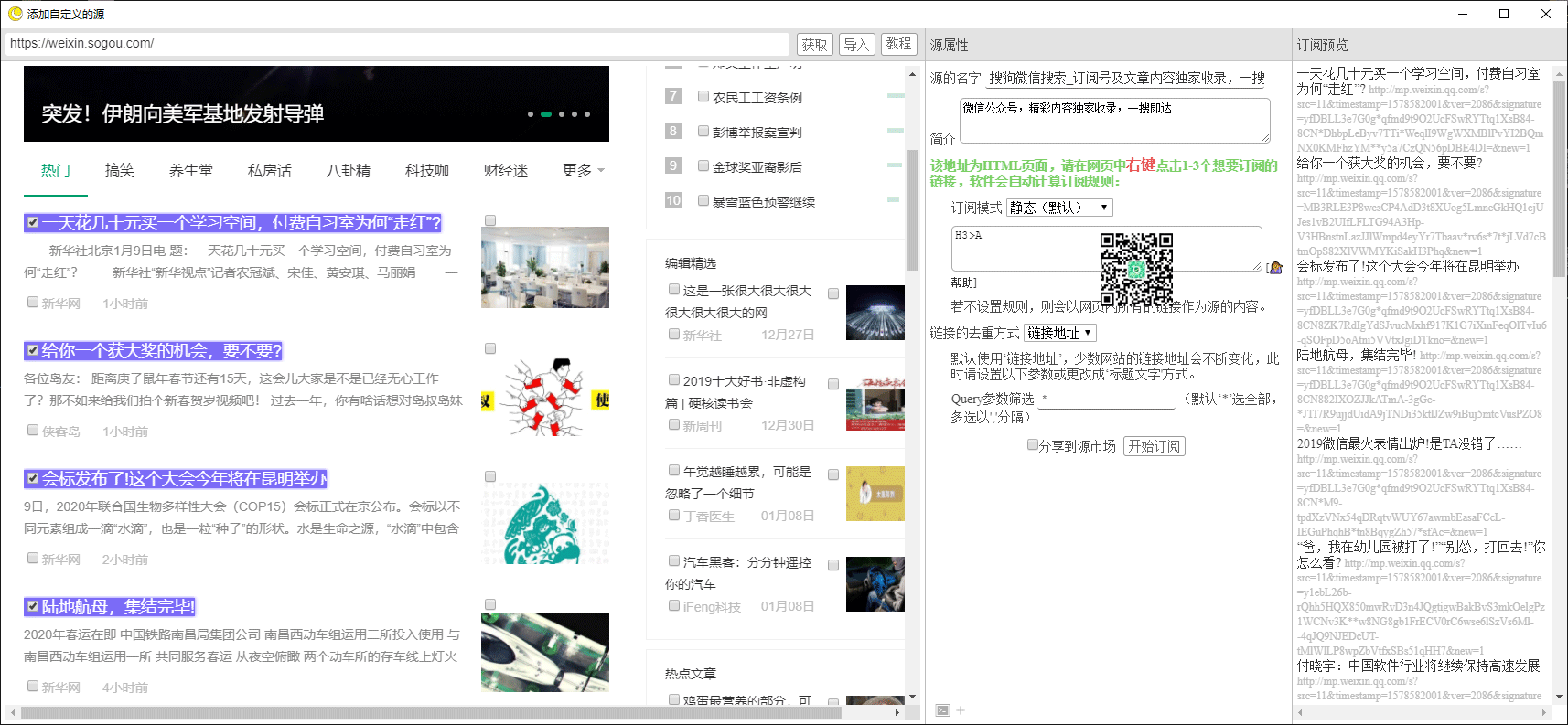Click the number 10 rank badge

click(673, 200)
